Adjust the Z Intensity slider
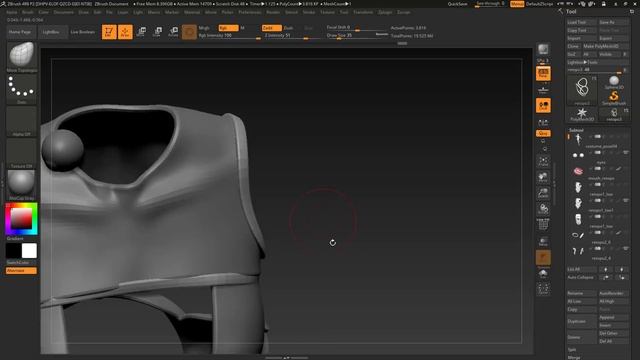 click(x=293, y=36)
